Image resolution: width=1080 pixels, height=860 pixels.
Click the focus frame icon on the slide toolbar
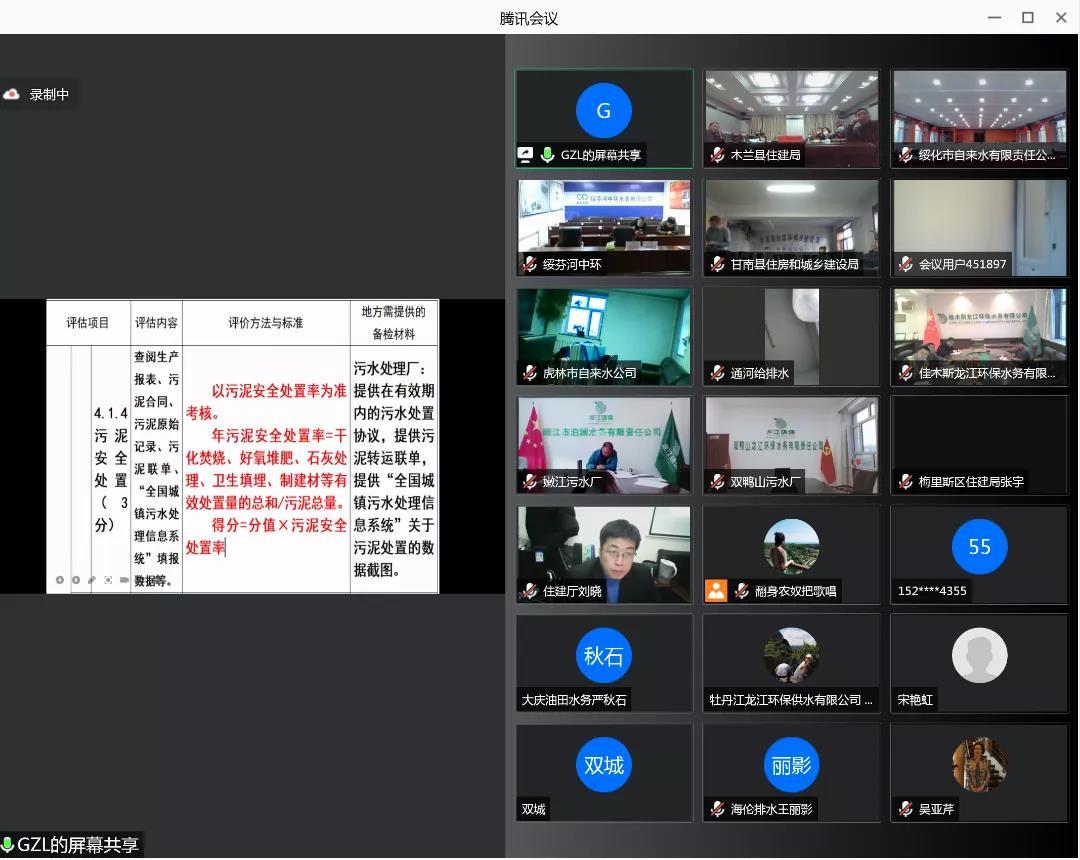coord(108,580)
